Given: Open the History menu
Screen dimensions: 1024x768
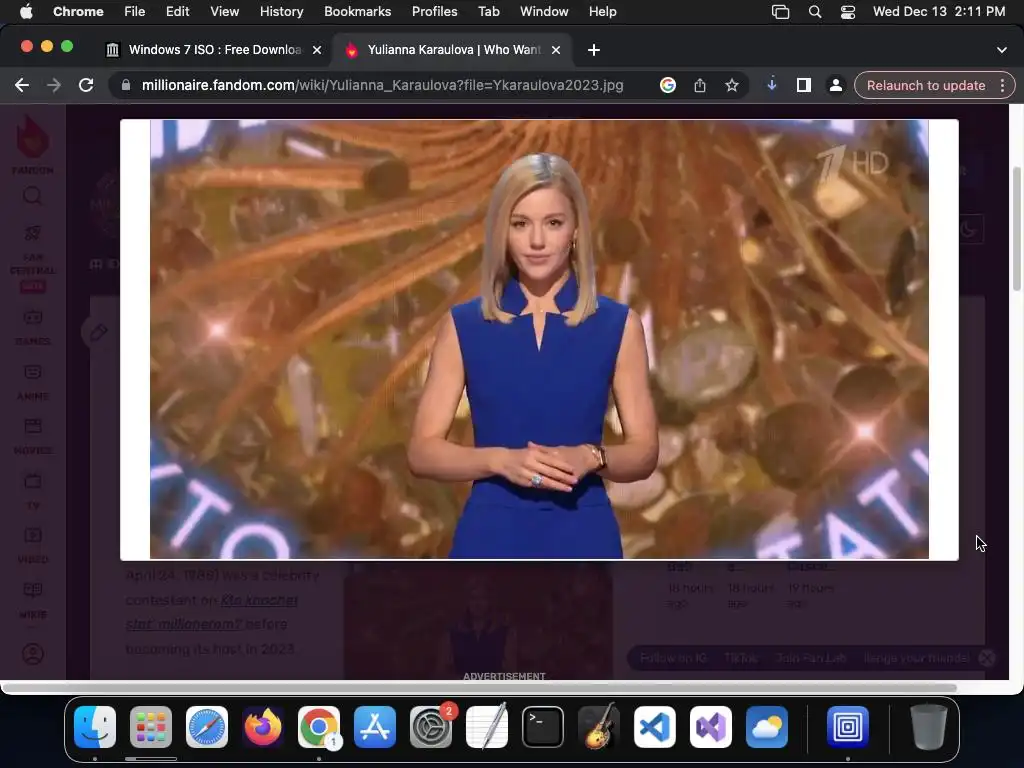Looking at the screenshot, I should click(x=281, y=11).
